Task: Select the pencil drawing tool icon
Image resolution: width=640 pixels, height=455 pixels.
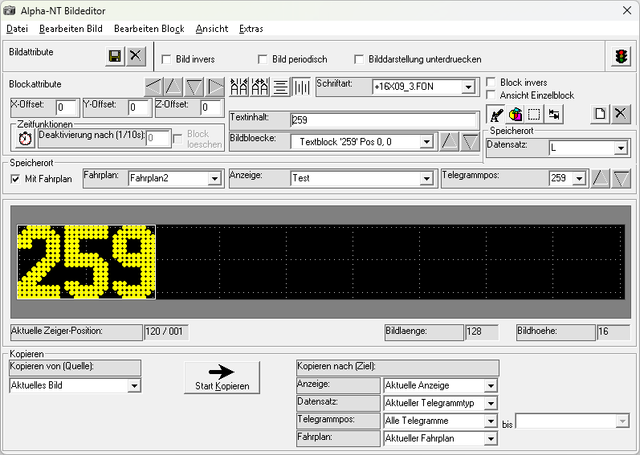Action: tap(496, 114)
